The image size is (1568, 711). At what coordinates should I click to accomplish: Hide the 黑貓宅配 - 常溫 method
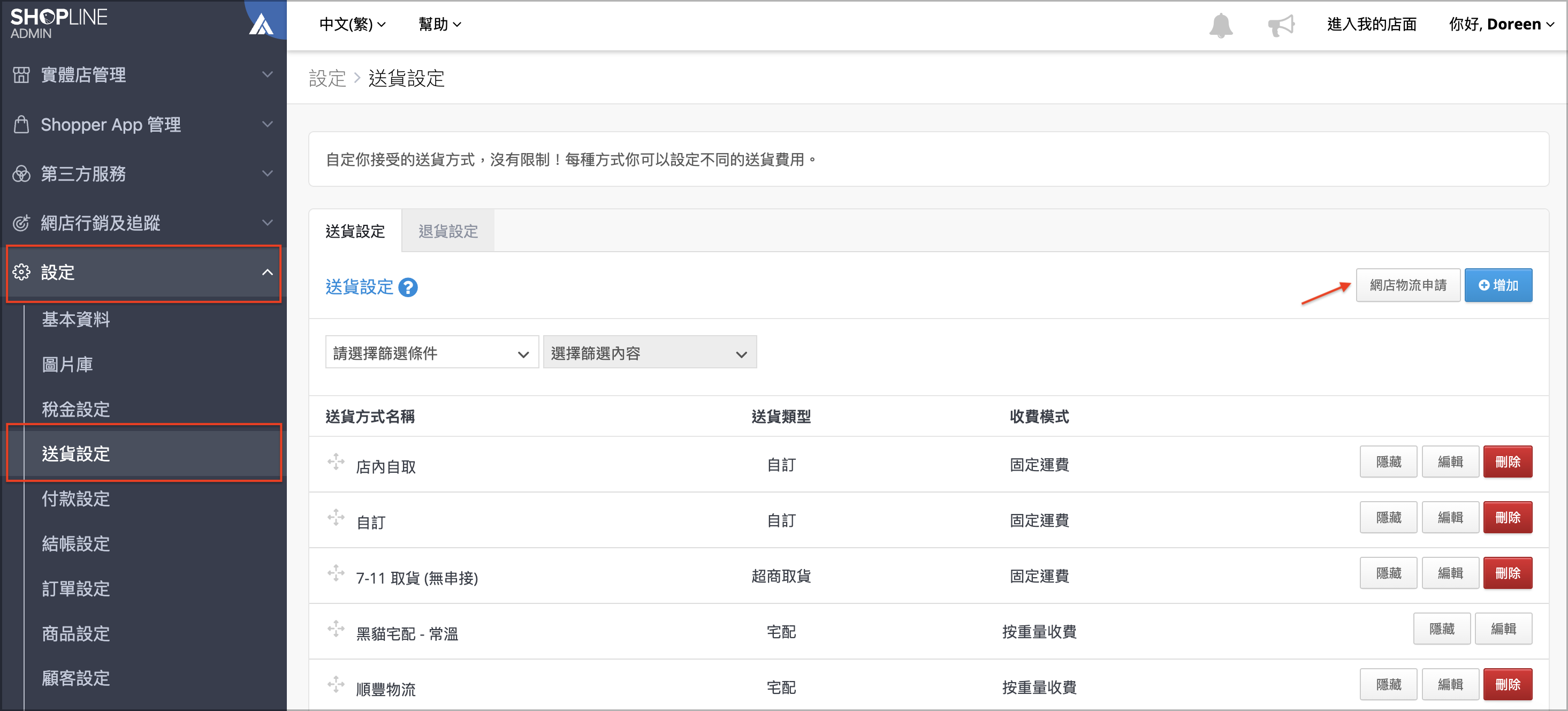click(1441, 629)
